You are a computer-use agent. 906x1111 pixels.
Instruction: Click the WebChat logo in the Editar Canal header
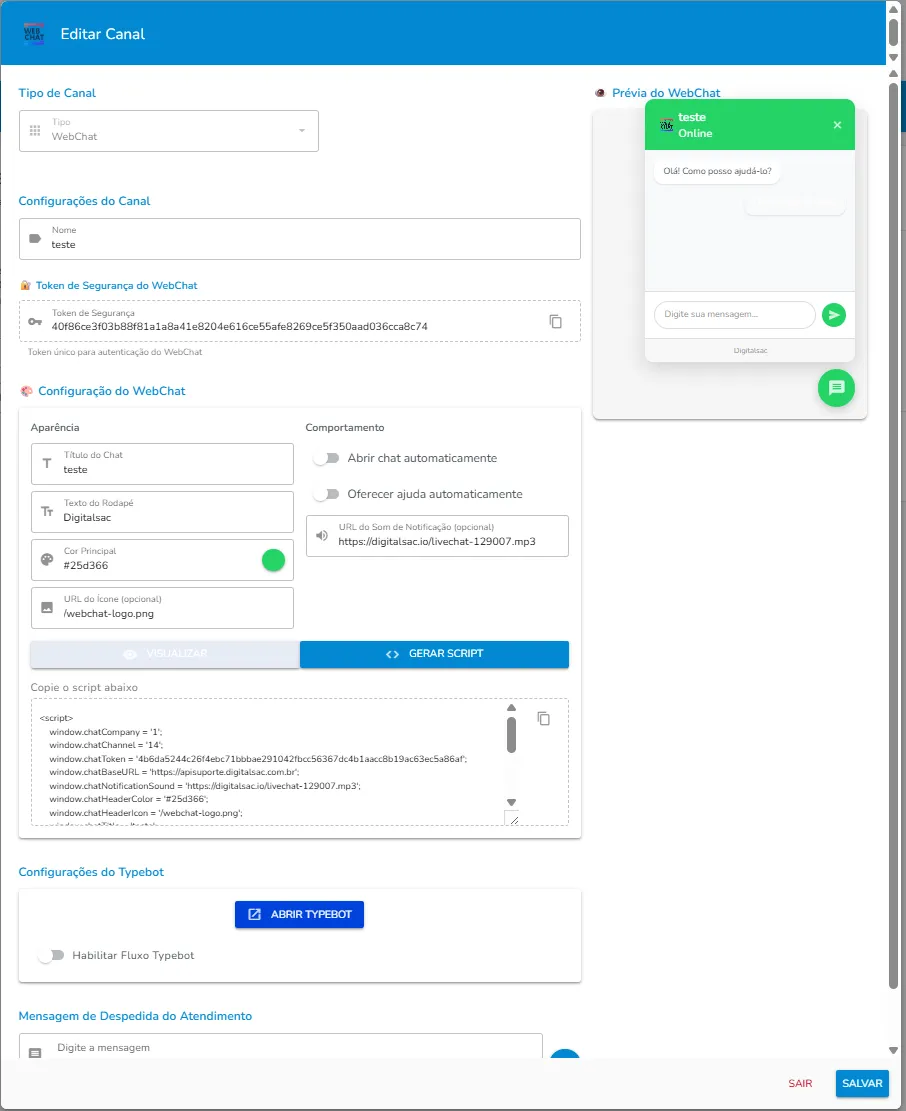point(34,34)
